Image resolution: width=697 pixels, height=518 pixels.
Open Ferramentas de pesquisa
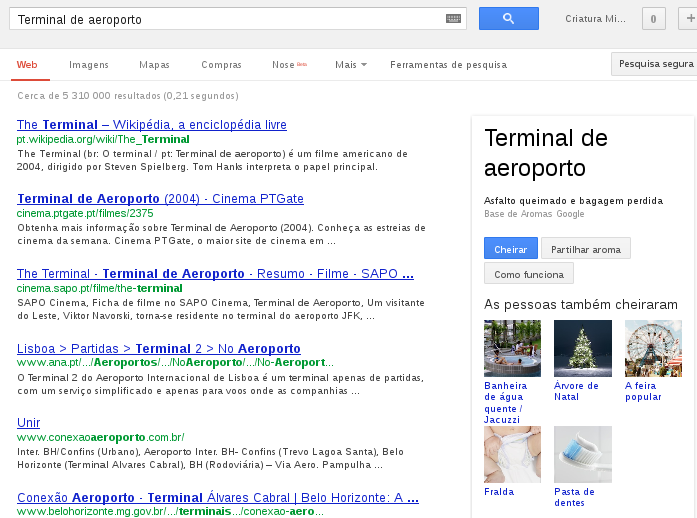[x=449, y=65]
